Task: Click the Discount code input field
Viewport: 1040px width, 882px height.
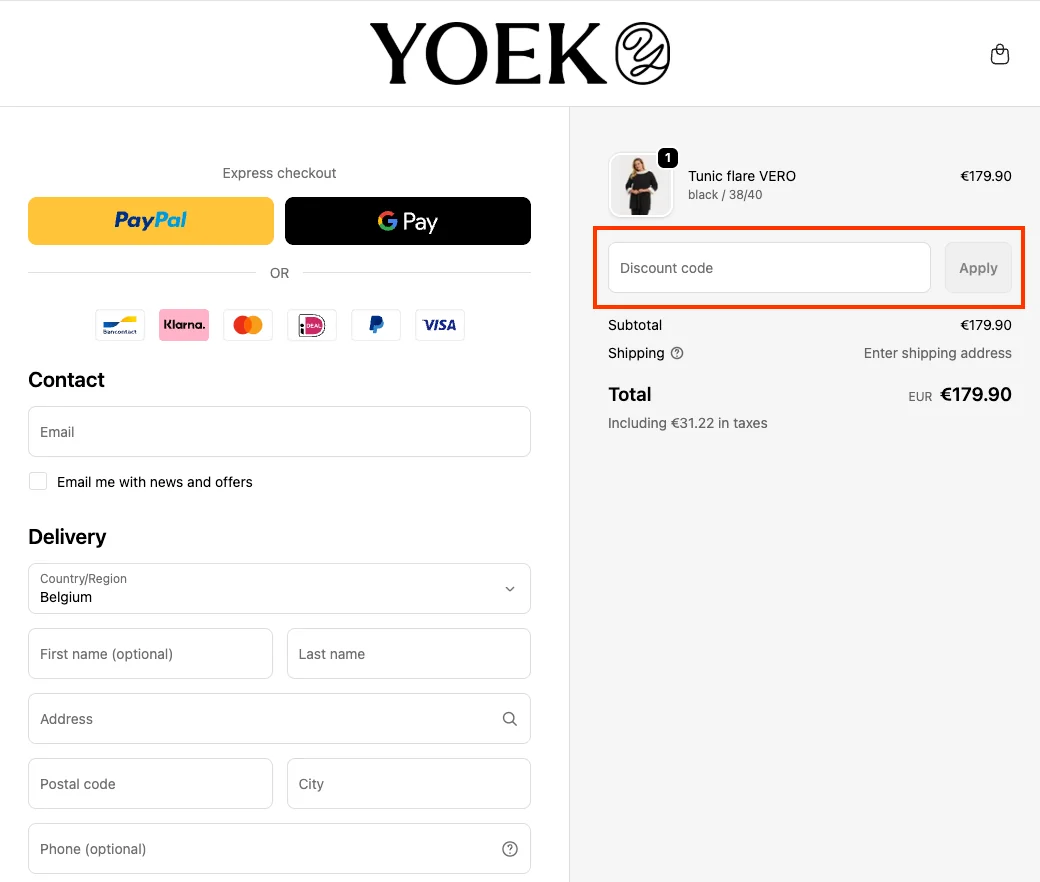Action: [x=768, y=267]
